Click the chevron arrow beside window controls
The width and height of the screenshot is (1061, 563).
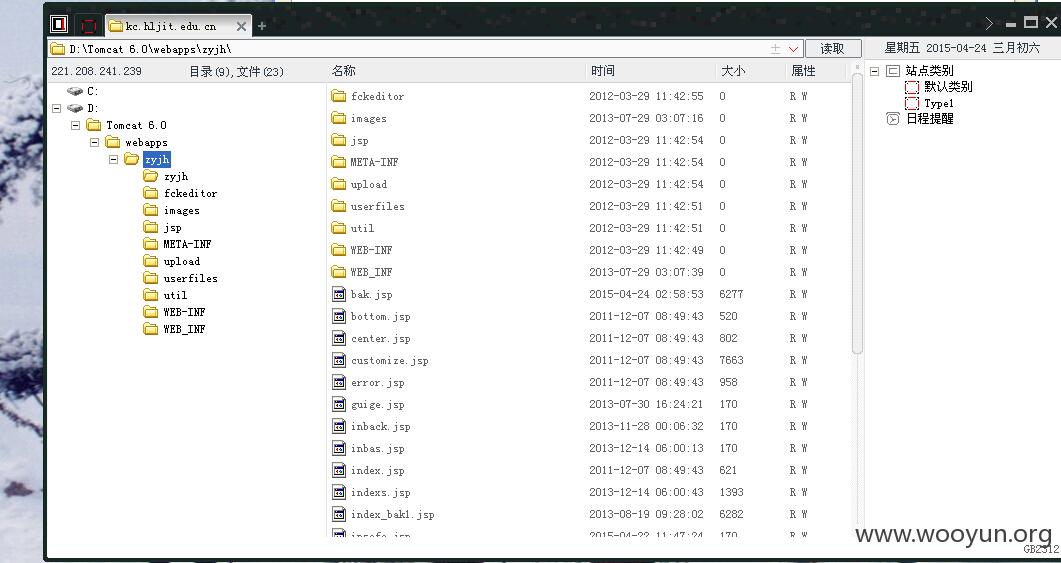coord(989,24)
